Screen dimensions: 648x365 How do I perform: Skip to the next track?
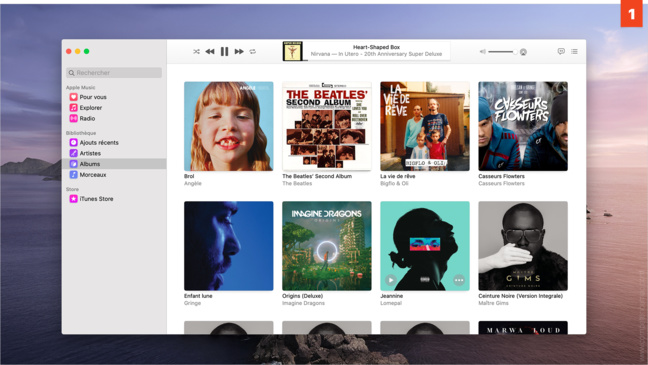239,52
